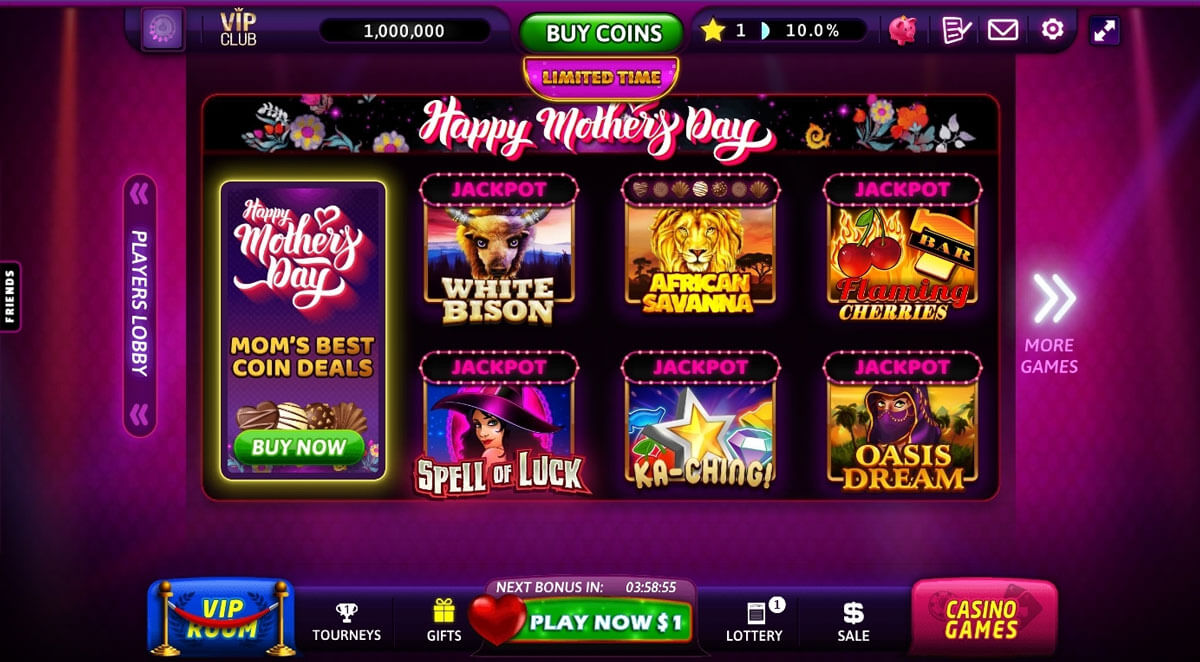
Task: Click the purple chip avatar icon
Action: 162,30
